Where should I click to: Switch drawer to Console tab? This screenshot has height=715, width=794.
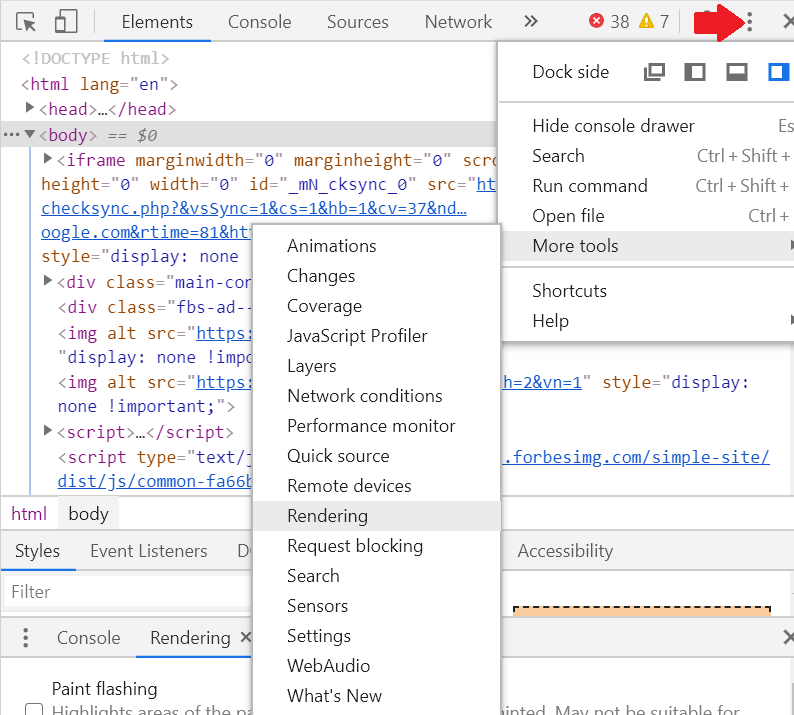pyautogui.click(x=89, y=638)
